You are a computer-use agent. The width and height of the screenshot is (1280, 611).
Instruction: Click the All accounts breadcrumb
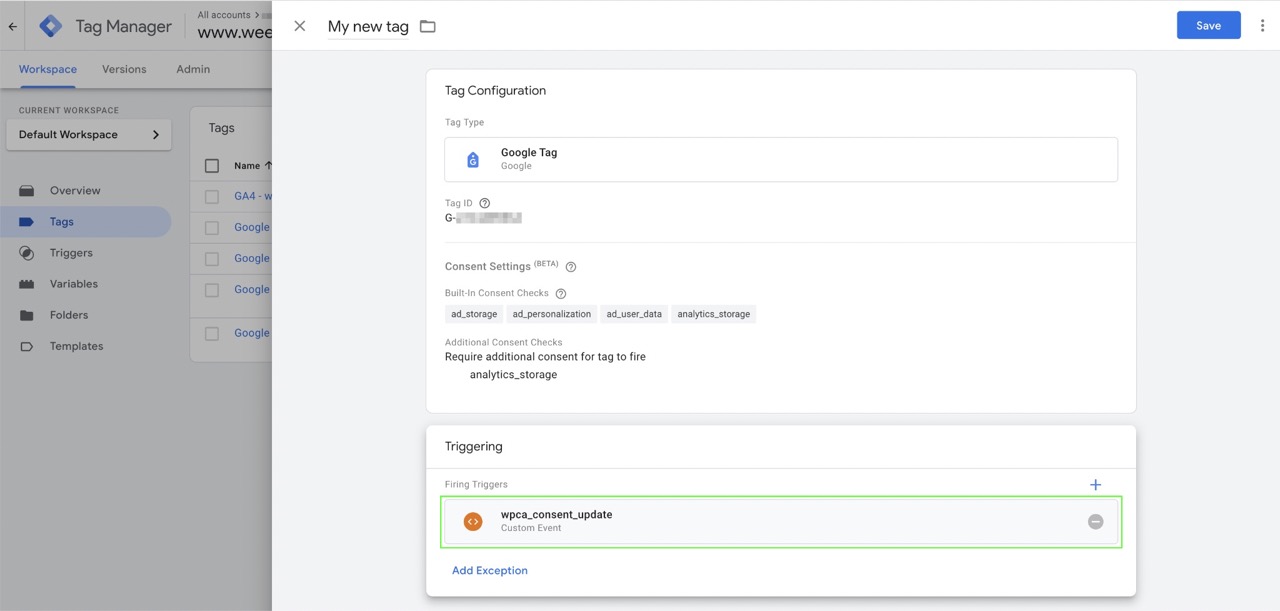[x=224, y=15]
